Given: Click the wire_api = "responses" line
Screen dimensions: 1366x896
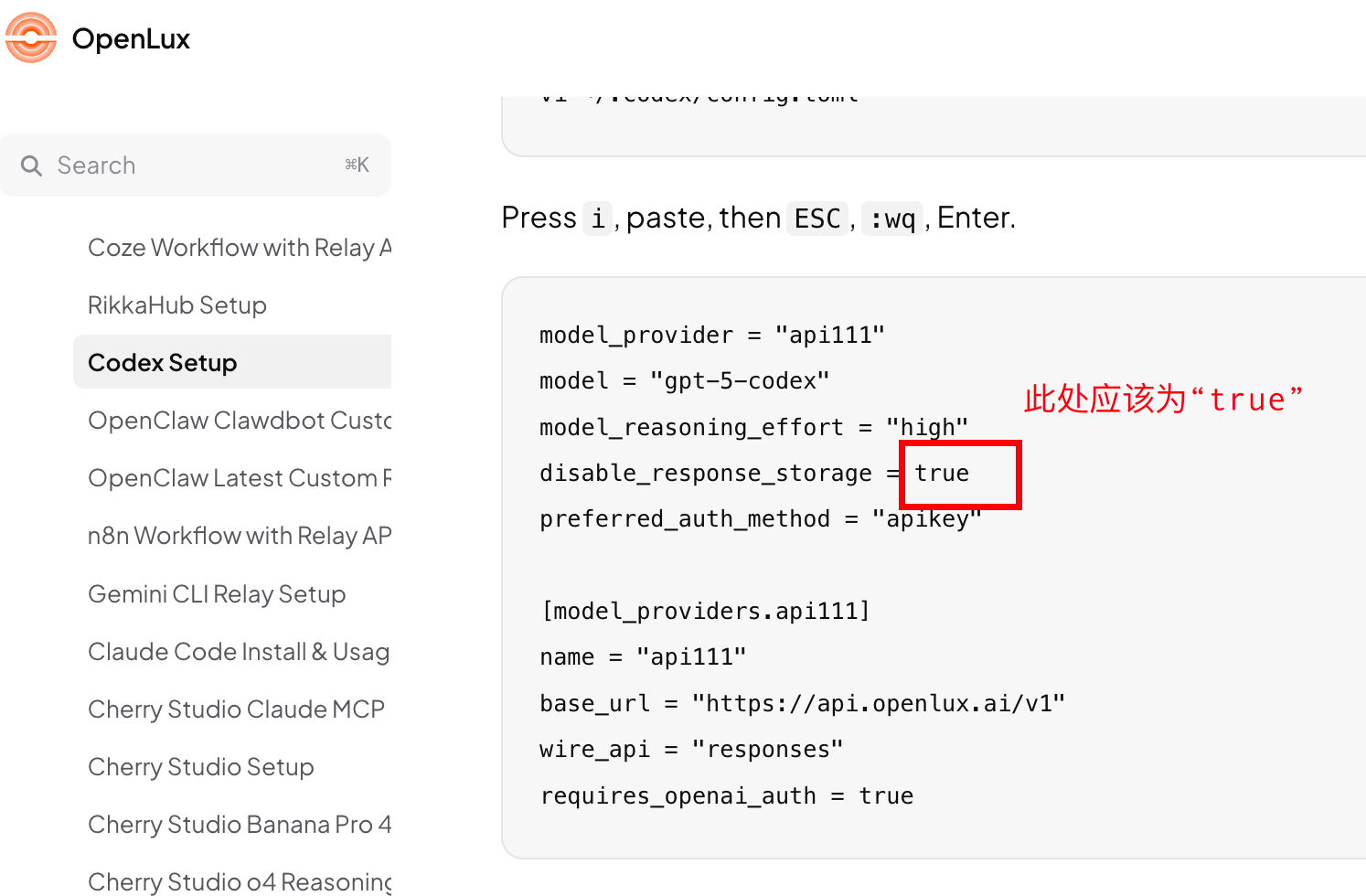Looking at the screenshot, I should pyautogui.click(x=691, y=750).
